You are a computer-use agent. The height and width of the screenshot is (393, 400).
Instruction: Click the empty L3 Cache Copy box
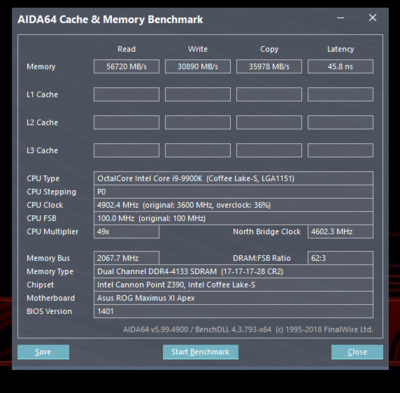pyautogui.click(x=269, y=151)
